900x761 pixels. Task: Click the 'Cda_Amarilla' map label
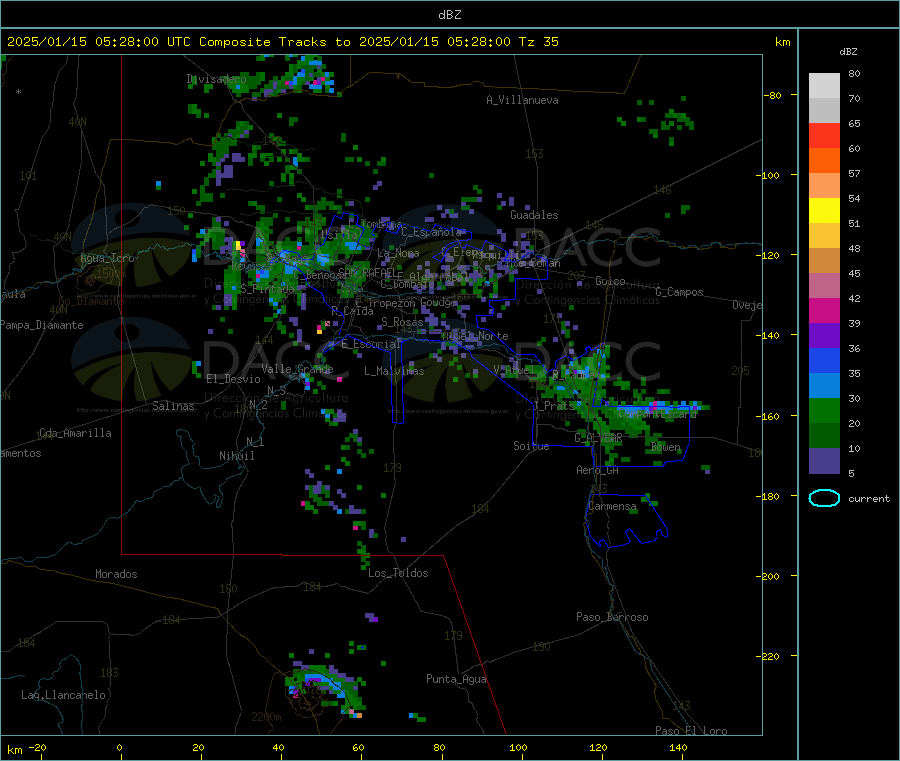tap(75, 433)
